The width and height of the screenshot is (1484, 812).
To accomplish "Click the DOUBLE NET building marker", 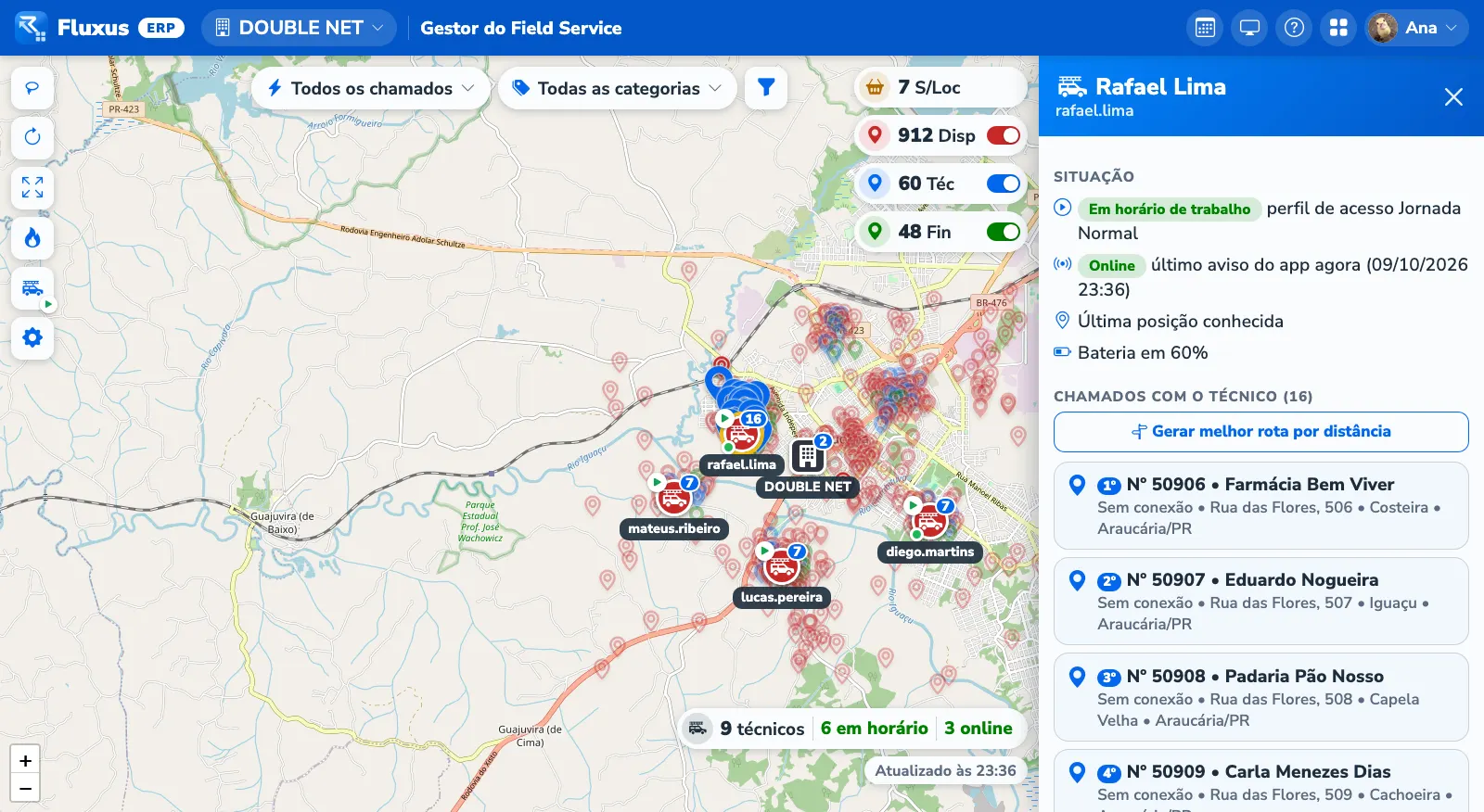I will (808, 456).
